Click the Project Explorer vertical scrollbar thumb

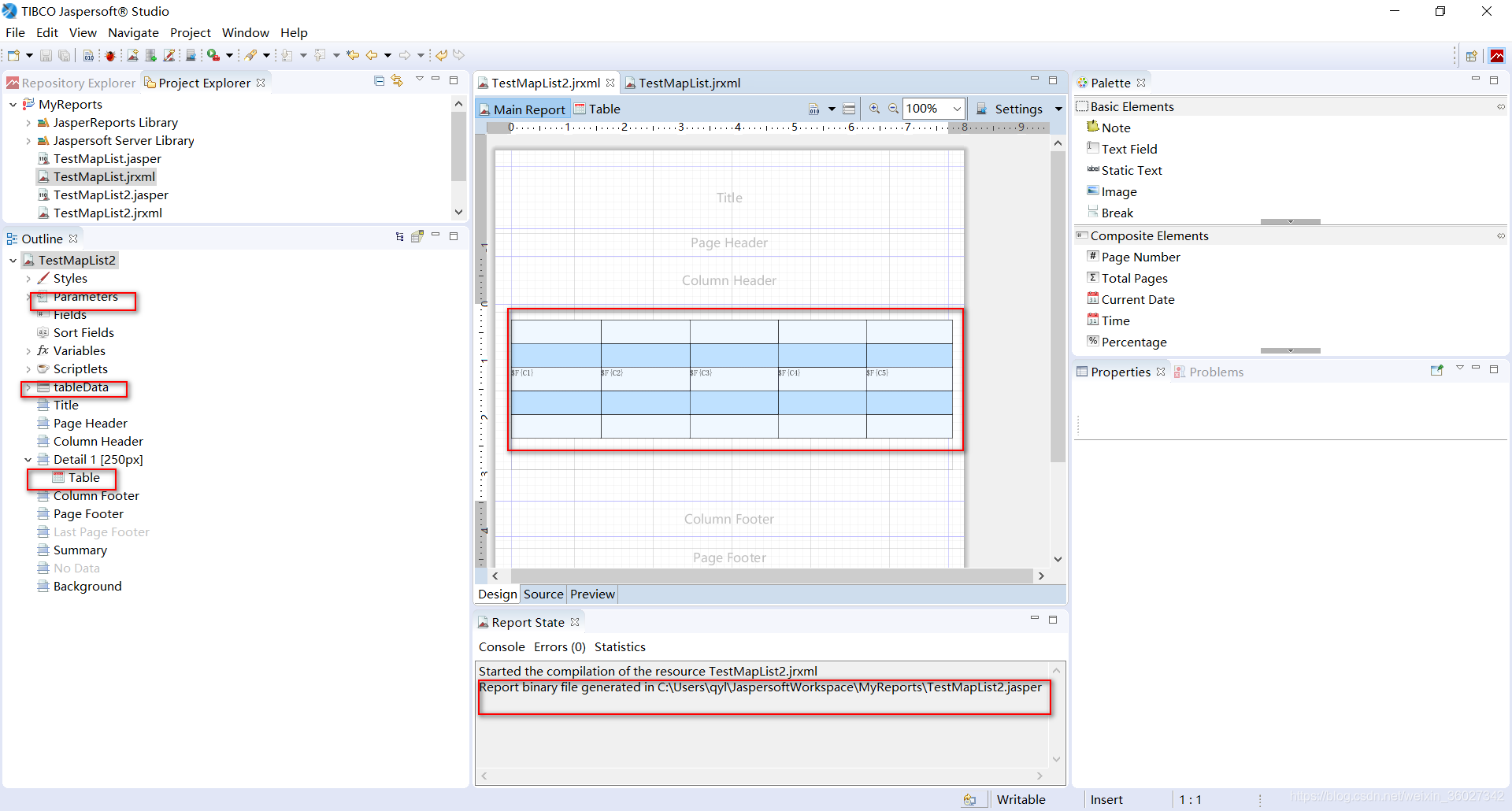pyautogui.click(x=458, y=146)
